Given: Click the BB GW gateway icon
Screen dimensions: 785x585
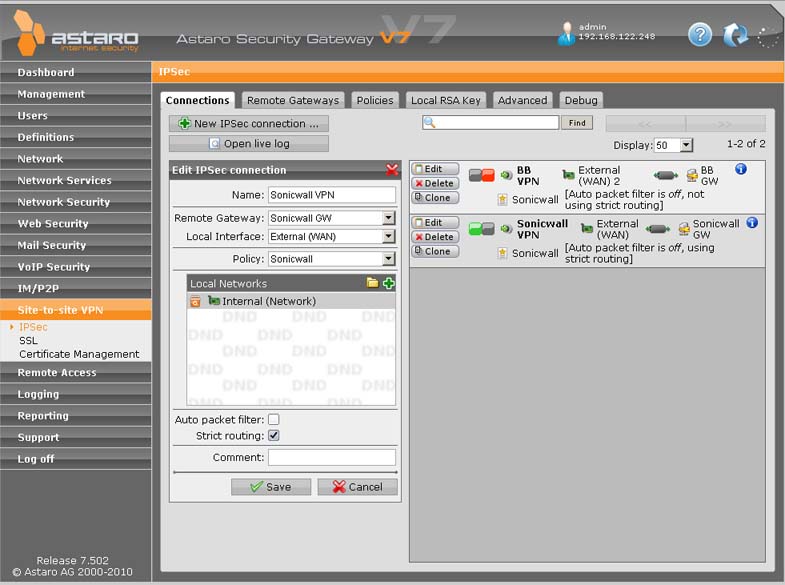Looking at the screenshot, I should (692, 175).
